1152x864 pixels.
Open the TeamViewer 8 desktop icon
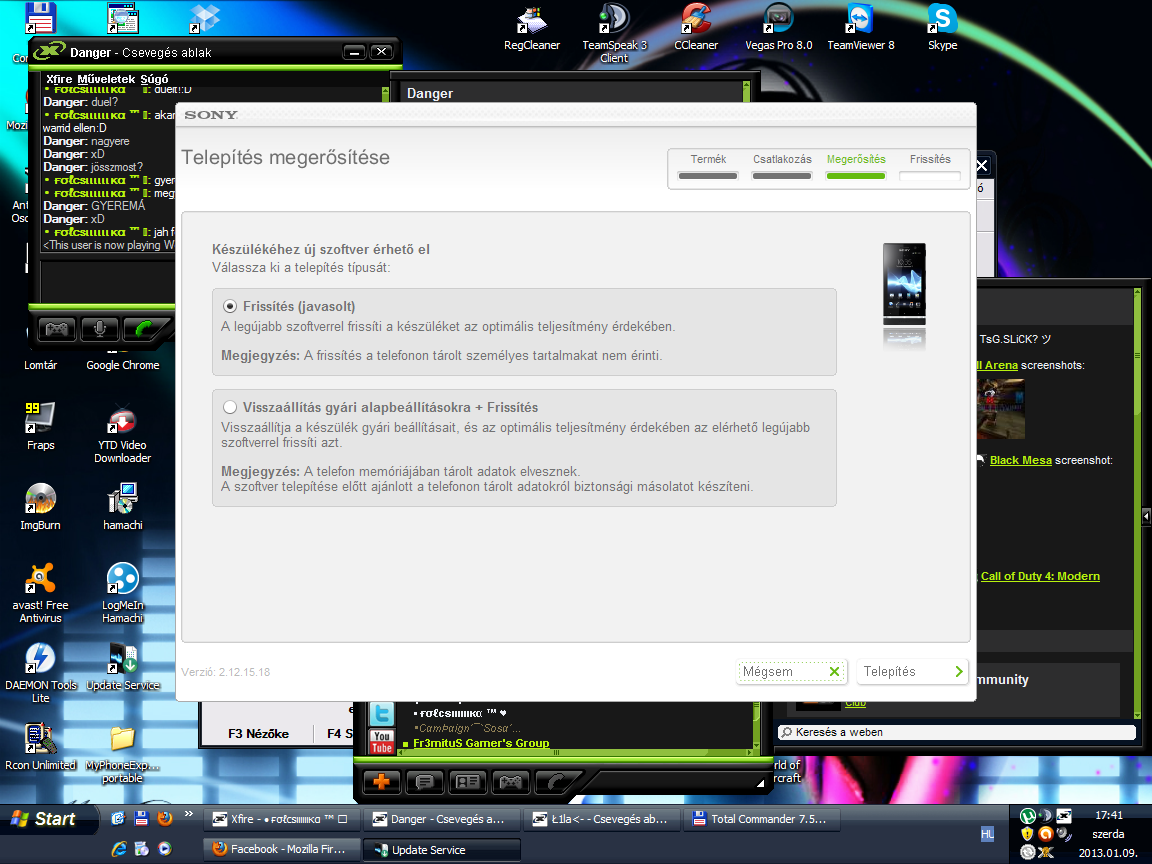[860, 29]
